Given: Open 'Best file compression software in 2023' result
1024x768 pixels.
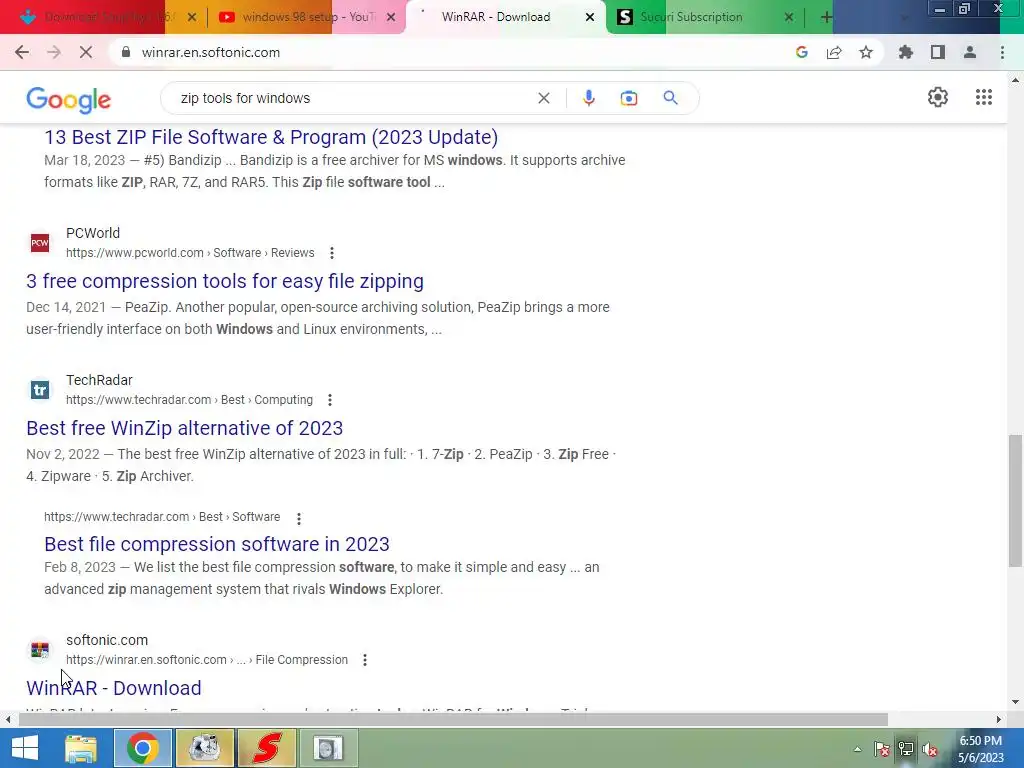Looking at the screenshot, I should tap(217, 544).
